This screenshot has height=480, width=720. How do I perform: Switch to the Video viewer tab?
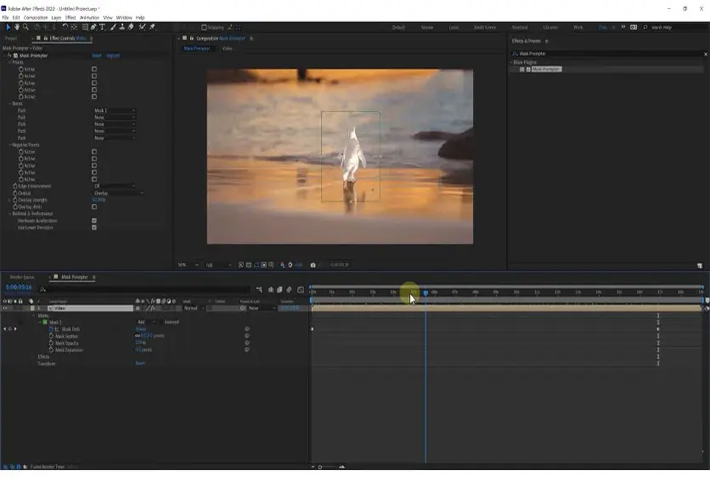point(227,48)
